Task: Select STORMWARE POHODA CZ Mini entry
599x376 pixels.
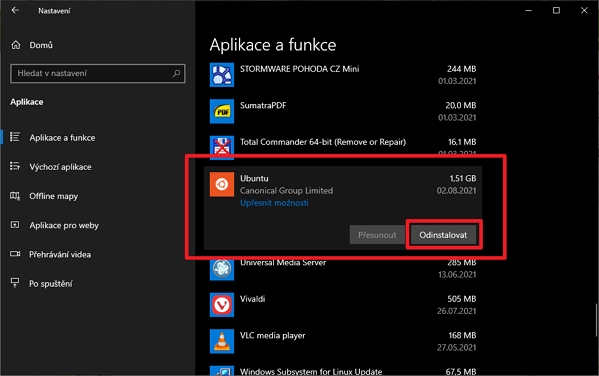Action: click(300, 69)
